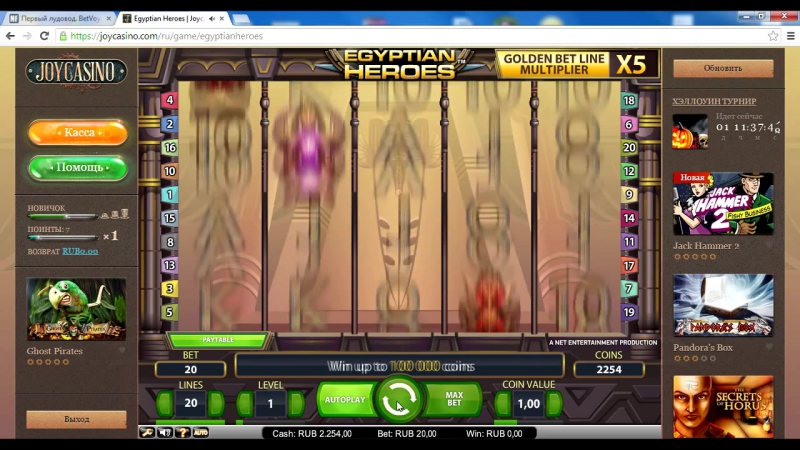The image size is (800, 450).
Task: Open game help question mark icon
Action: 182,433
